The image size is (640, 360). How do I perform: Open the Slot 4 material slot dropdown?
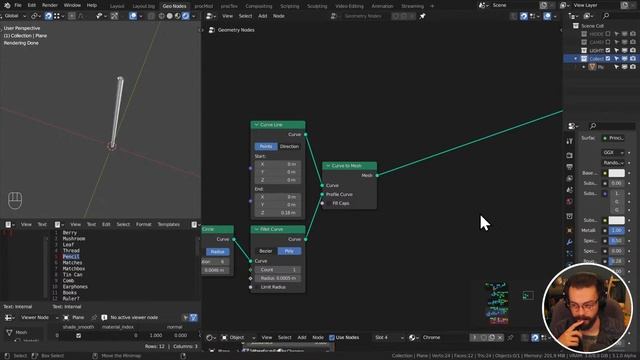tap(389, 338)
